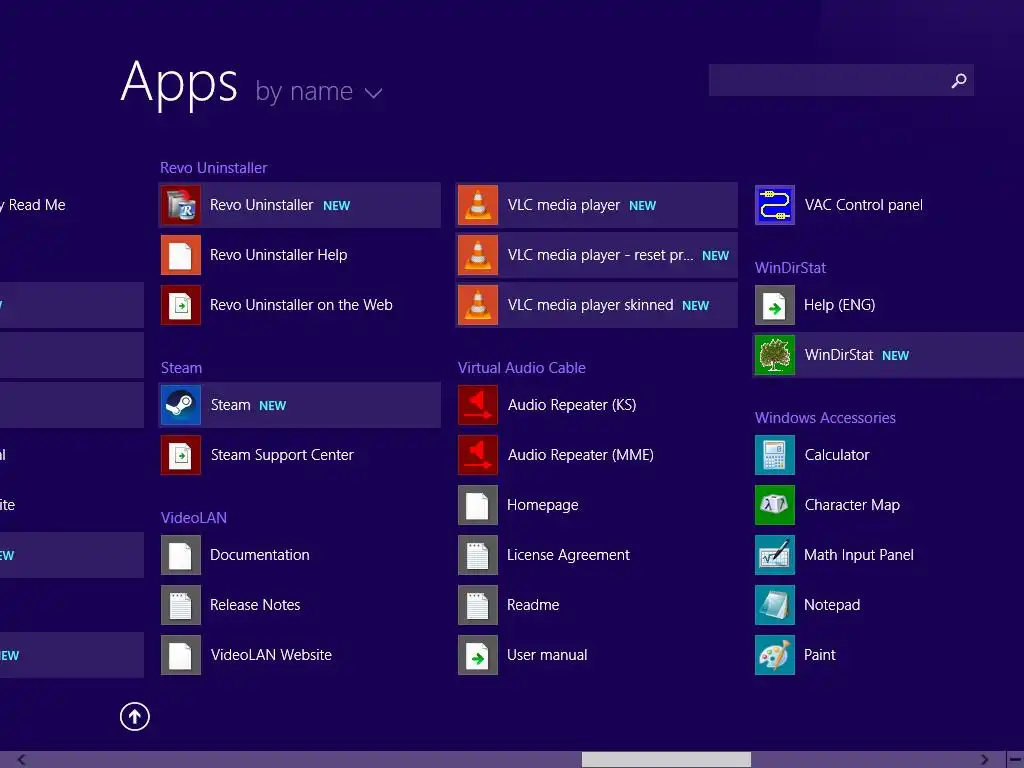Open the VAC Control panel icon

click(775, 205)
